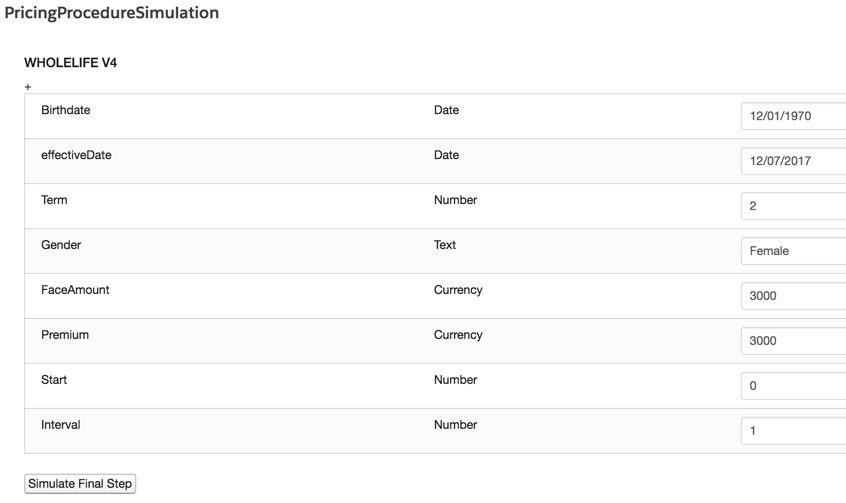This screenshot has height=503, width=846.
Task: Select the effectiveDate input showing 12/07/2017
Action: click(793, 161)
